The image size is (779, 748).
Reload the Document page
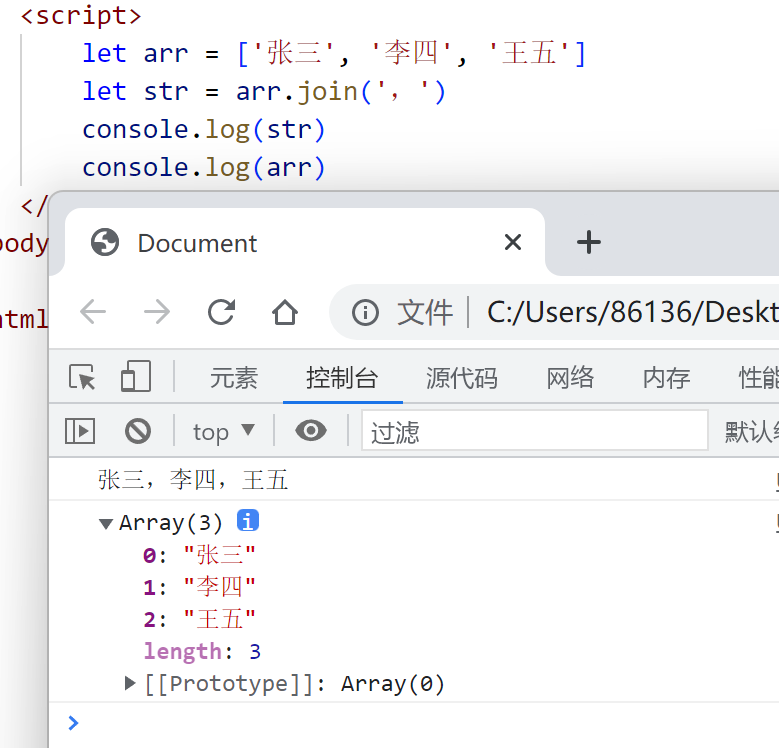pos(221,312)
